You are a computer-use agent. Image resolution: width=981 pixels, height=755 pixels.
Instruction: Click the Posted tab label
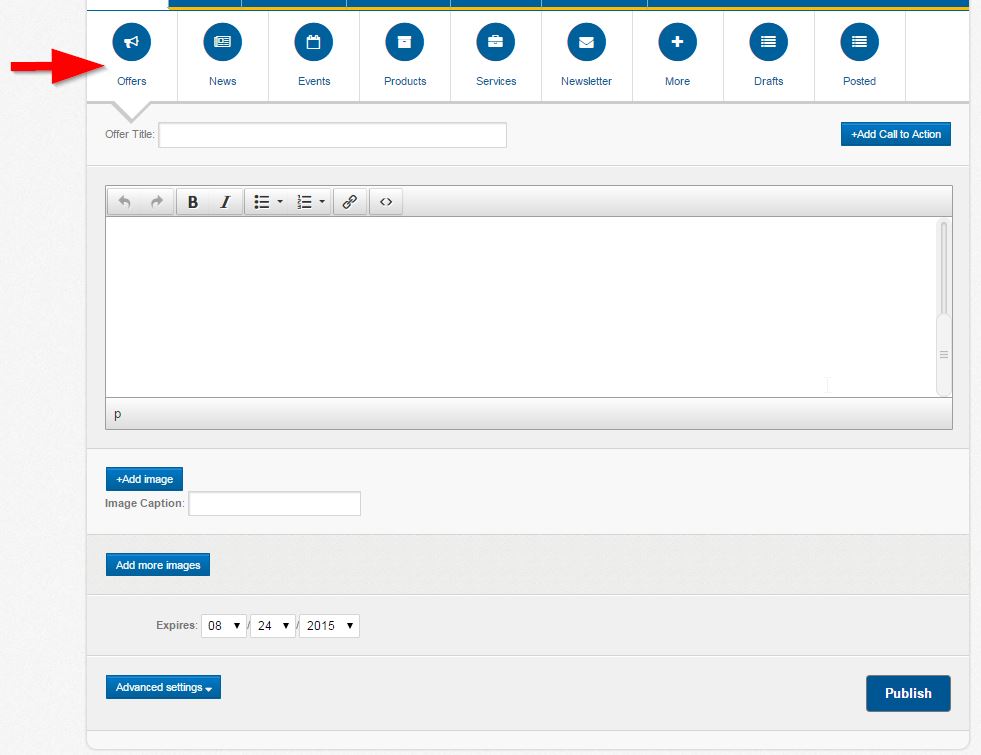(859, 81)
